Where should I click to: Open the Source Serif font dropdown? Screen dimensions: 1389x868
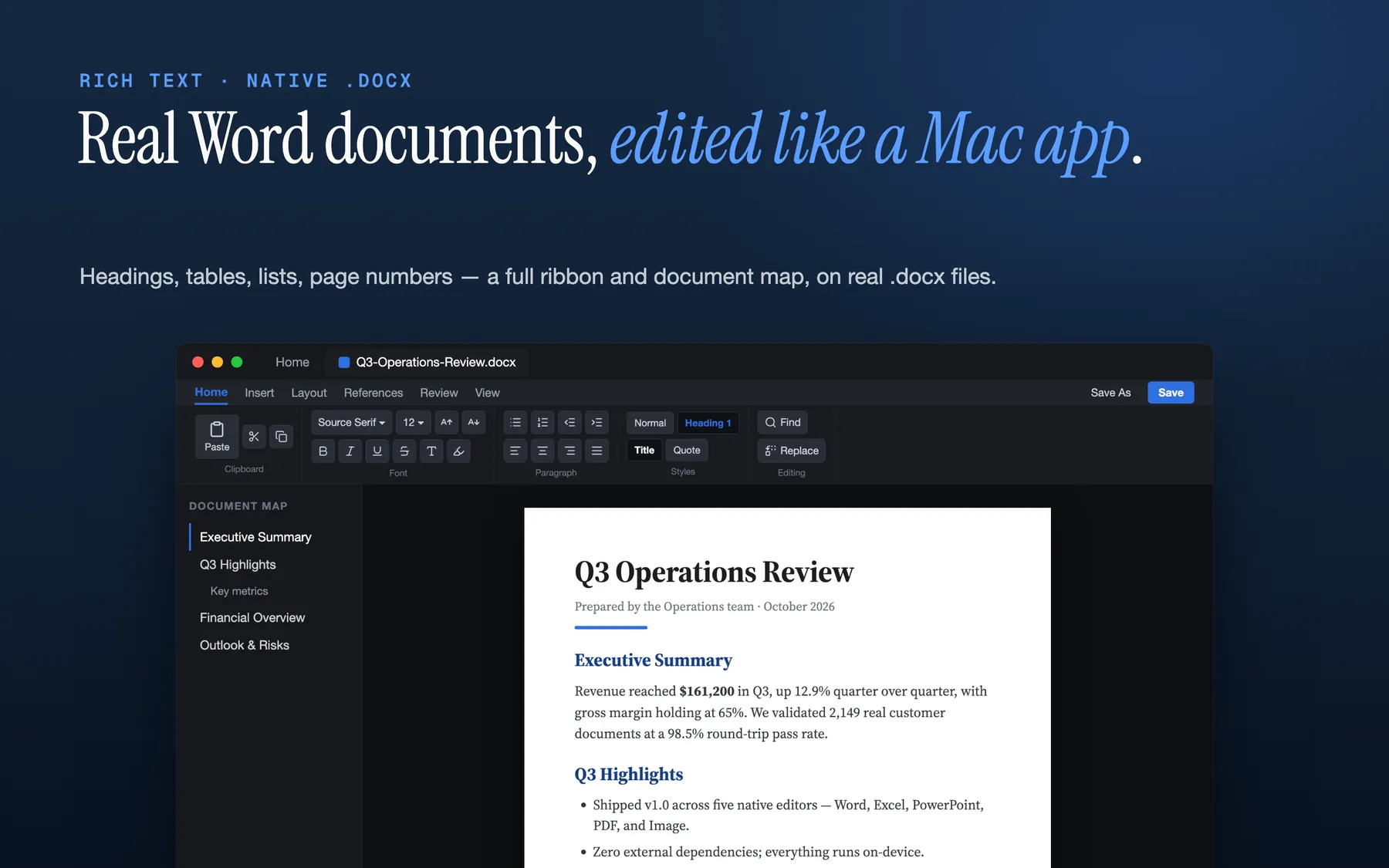point(352,422)
